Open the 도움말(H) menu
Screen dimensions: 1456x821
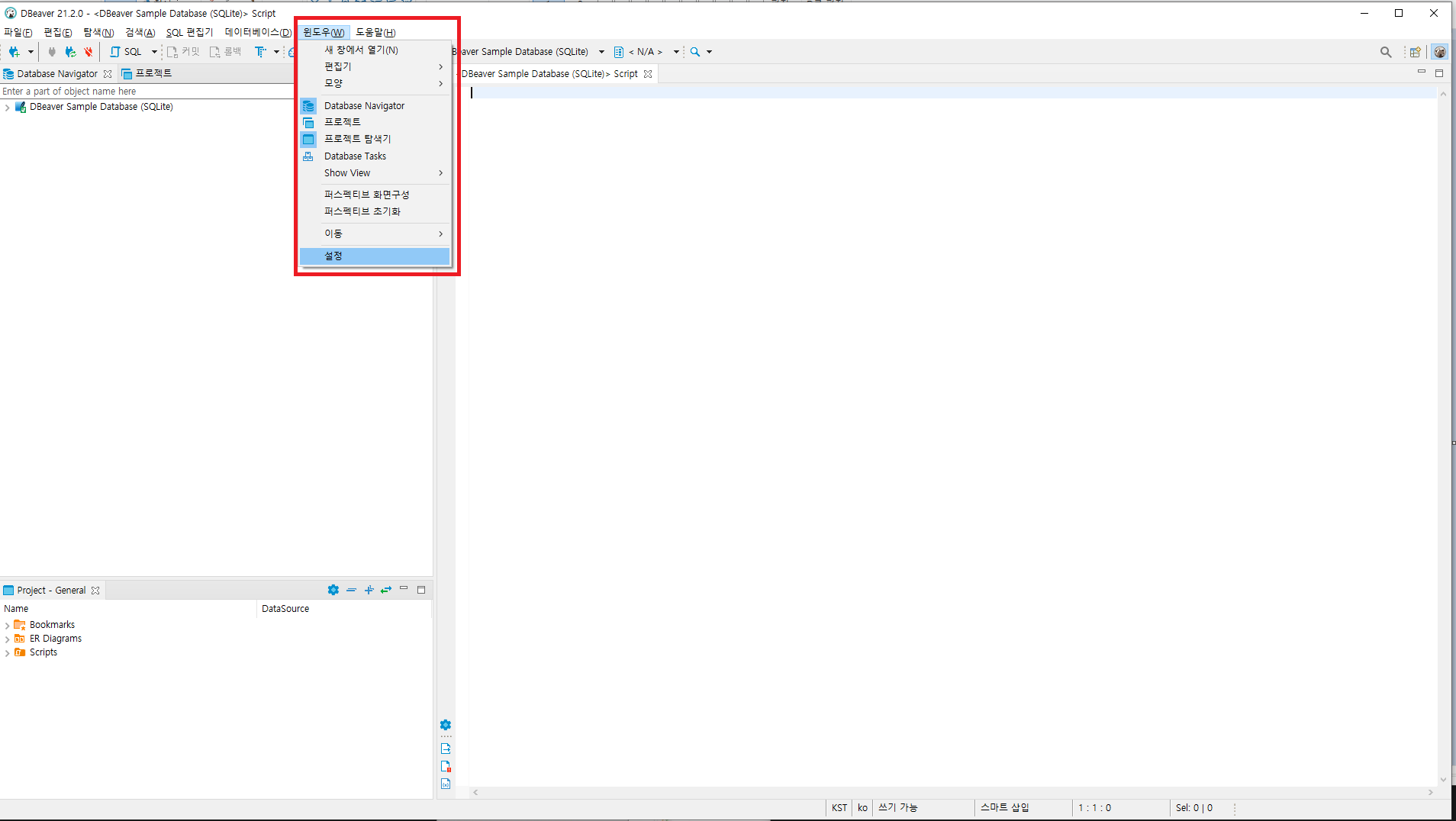375,32
